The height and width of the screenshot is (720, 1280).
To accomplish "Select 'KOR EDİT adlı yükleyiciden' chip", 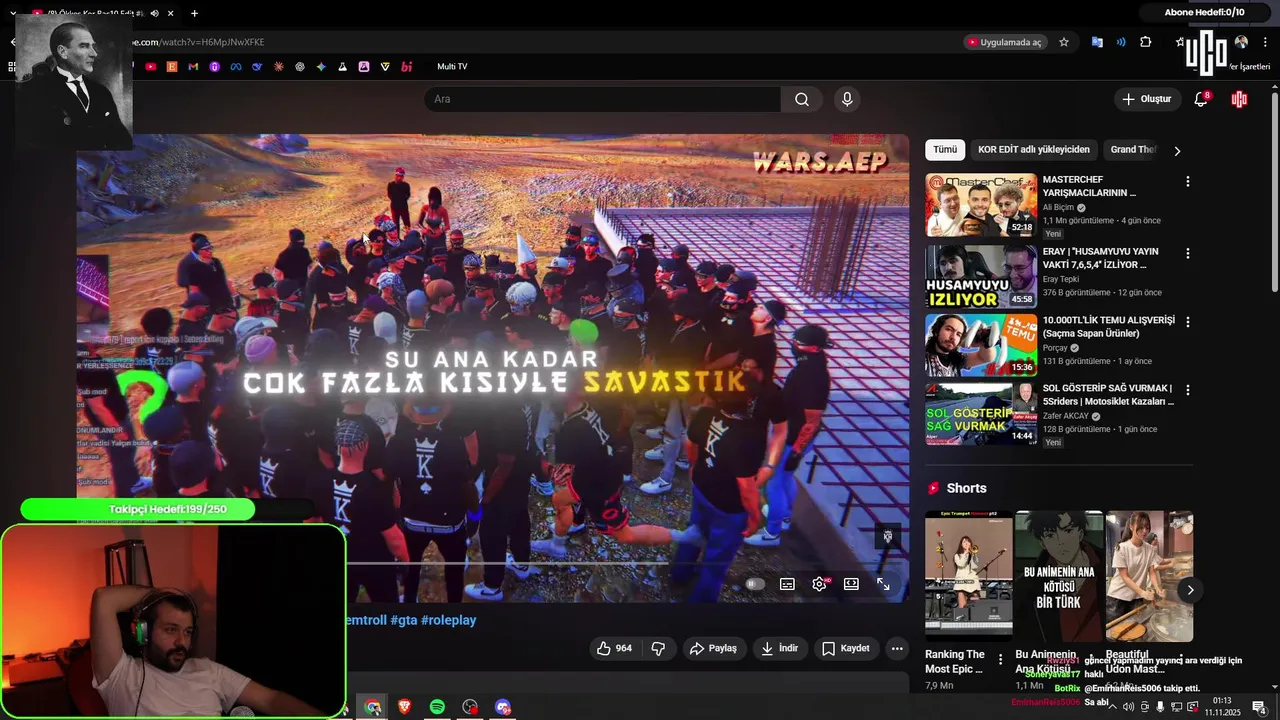I will point(1034,150).
